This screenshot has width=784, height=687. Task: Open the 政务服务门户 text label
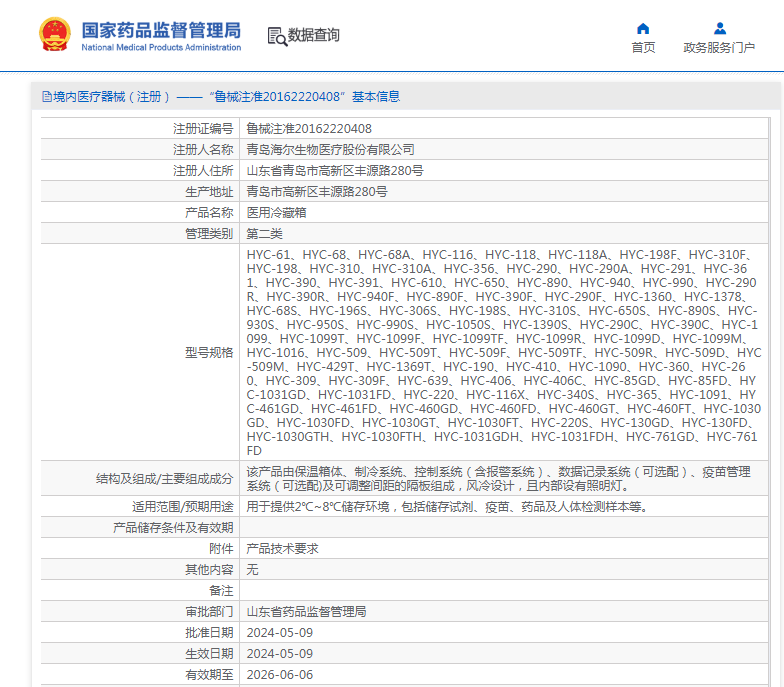click(719, 48)
